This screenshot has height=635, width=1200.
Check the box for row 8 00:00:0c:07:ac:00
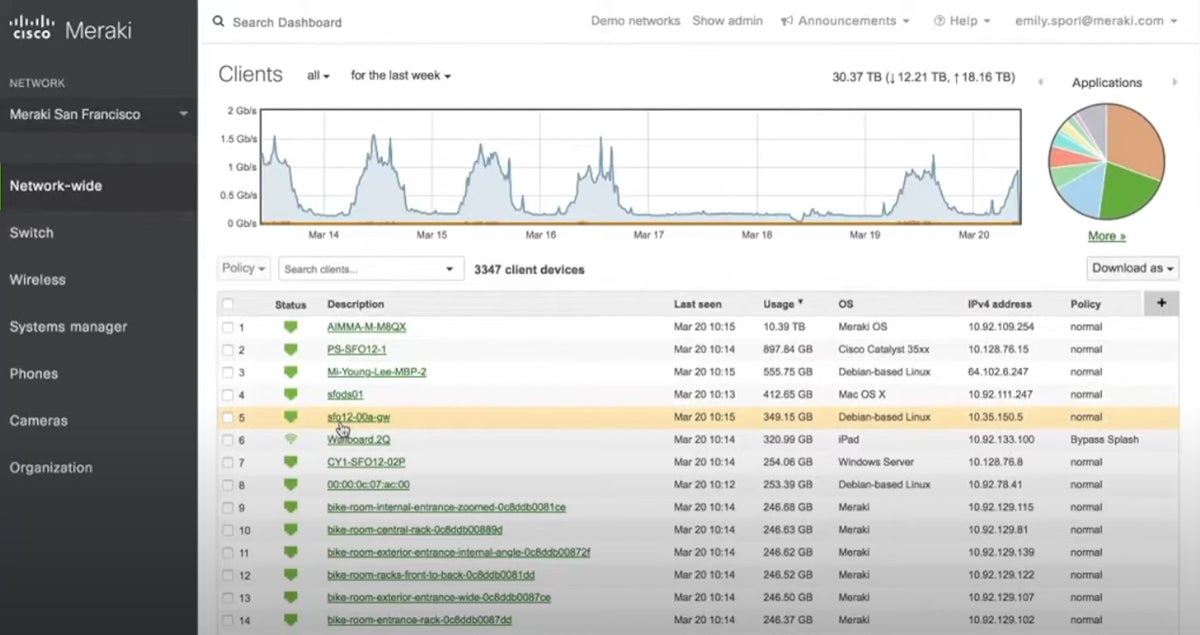click(x=228, y=485)
